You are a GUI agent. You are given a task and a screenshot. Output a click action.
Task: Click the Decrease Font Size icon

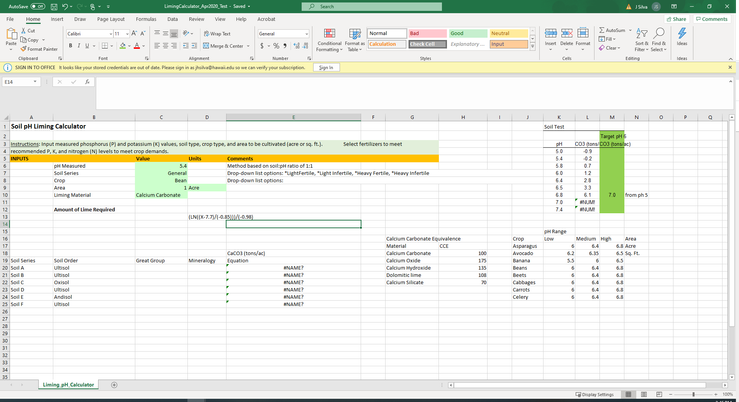(x=143, y=33)
